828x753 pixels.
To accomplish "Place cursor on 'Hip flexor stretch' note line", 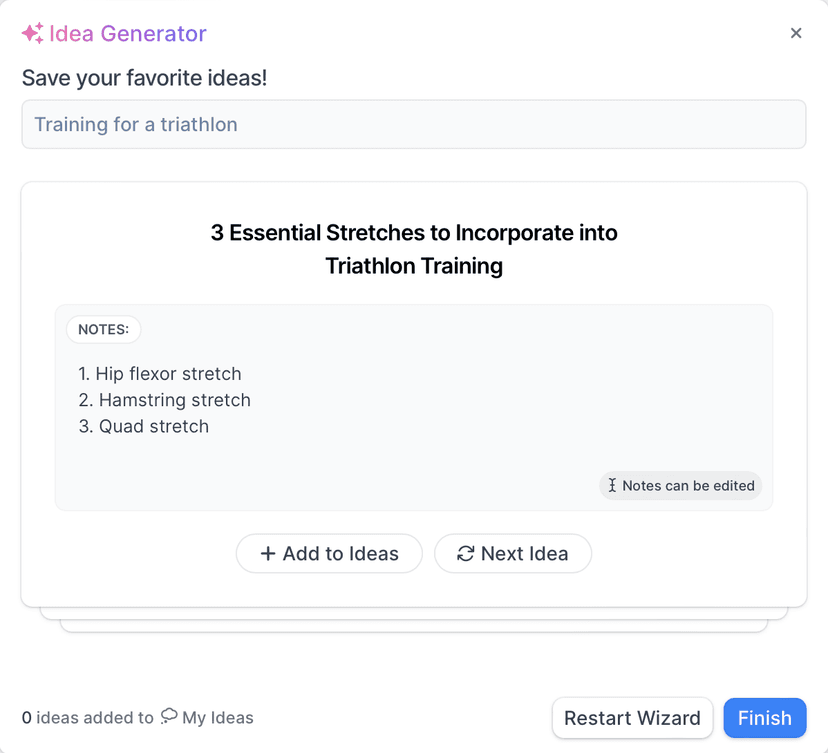I will pyautogui.click(x=168, y=374).
